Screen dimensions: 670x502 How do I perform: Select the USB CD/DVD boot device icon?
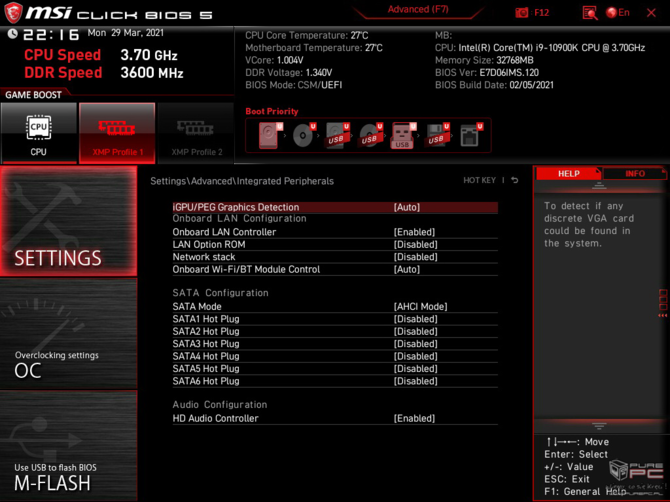coord(369,135)
